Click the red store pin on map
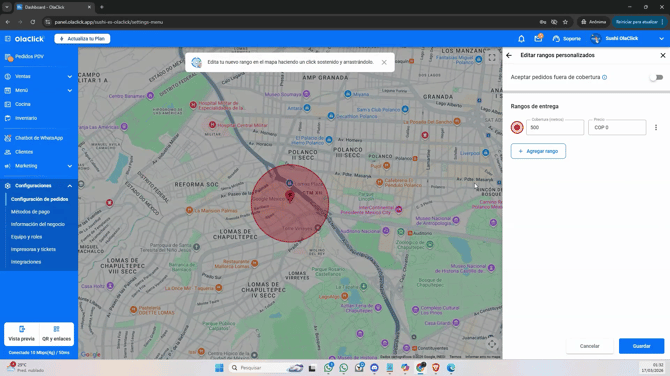The height and width of the screenshot is (376, 670). pyautogui.click(x=290, y=197)
